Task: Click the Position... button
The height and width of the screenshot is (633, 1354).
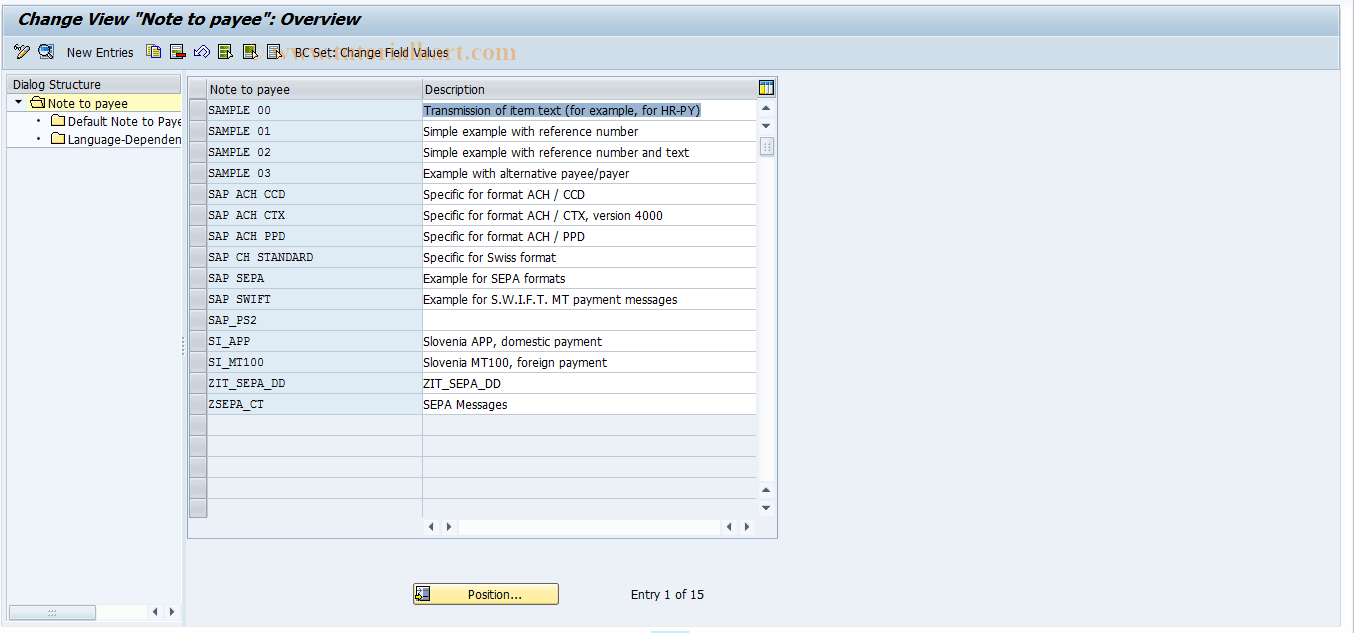Action: click(x=486, y=593)
